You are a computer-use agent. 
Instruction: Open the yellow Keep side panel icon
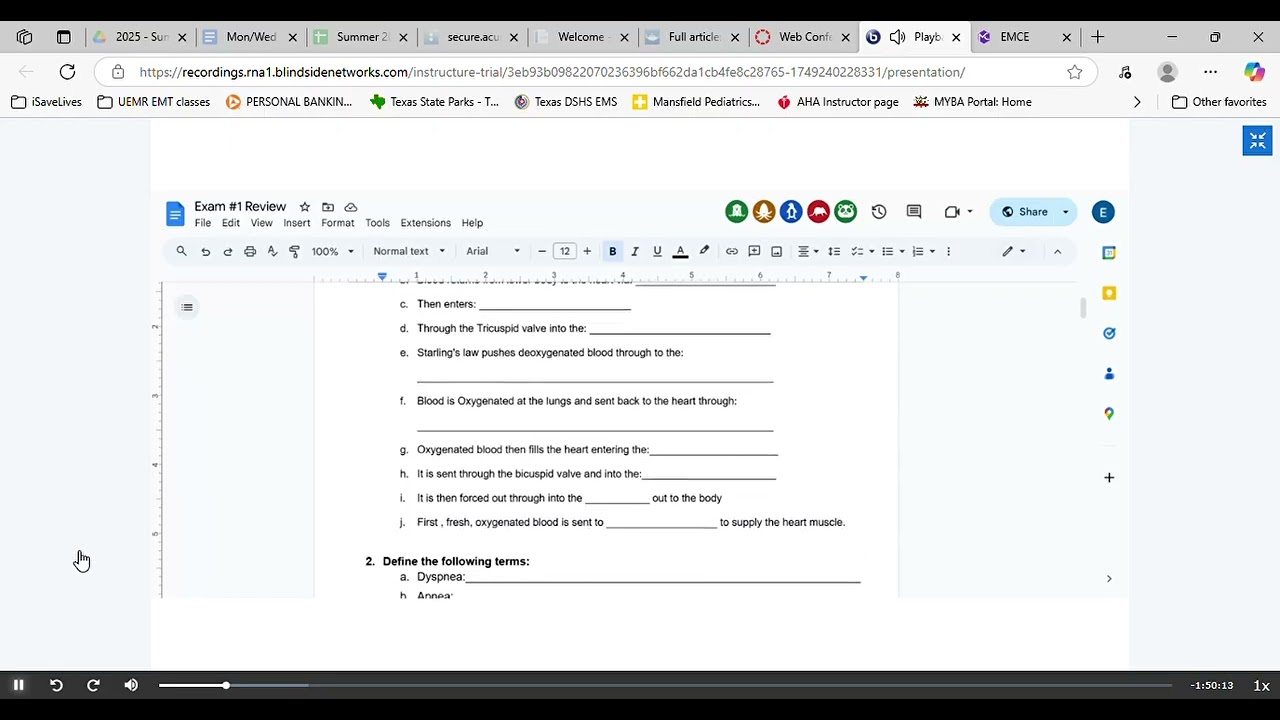[1109, 293]
